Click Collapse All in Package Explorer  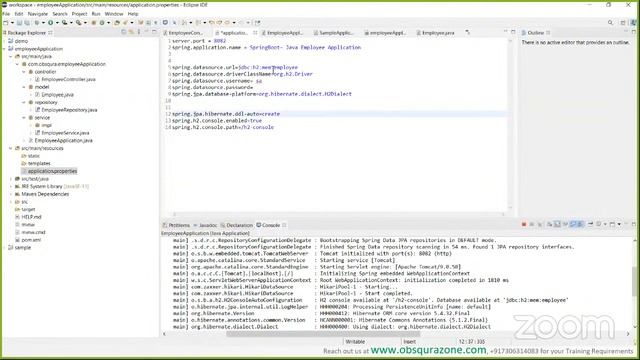(124, 32)
